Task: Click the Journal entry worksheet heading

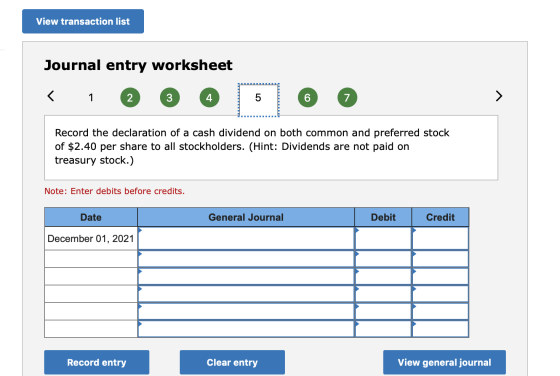Action: 138,65
